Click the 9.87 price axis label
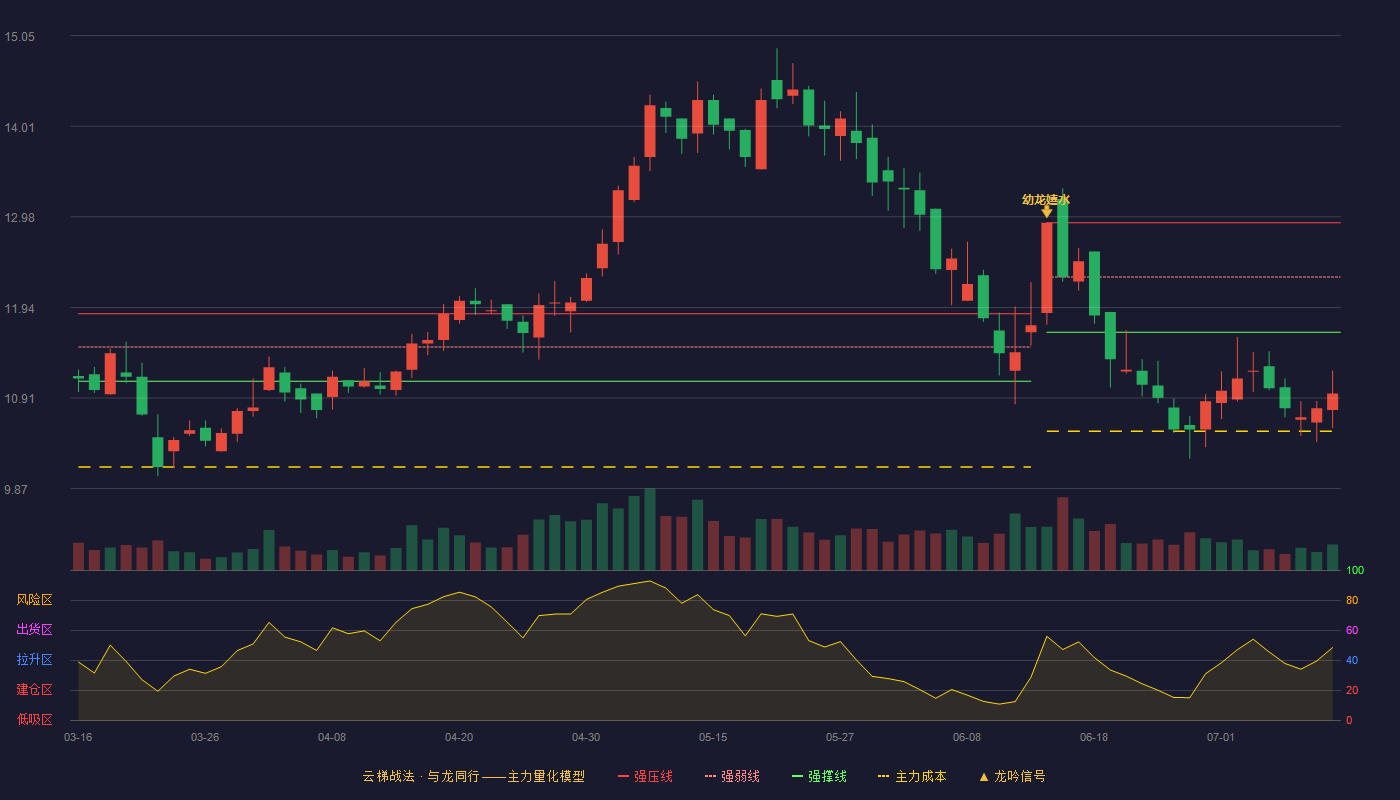The width and height of the screenshot is (1400, 800). coord(16,490)
